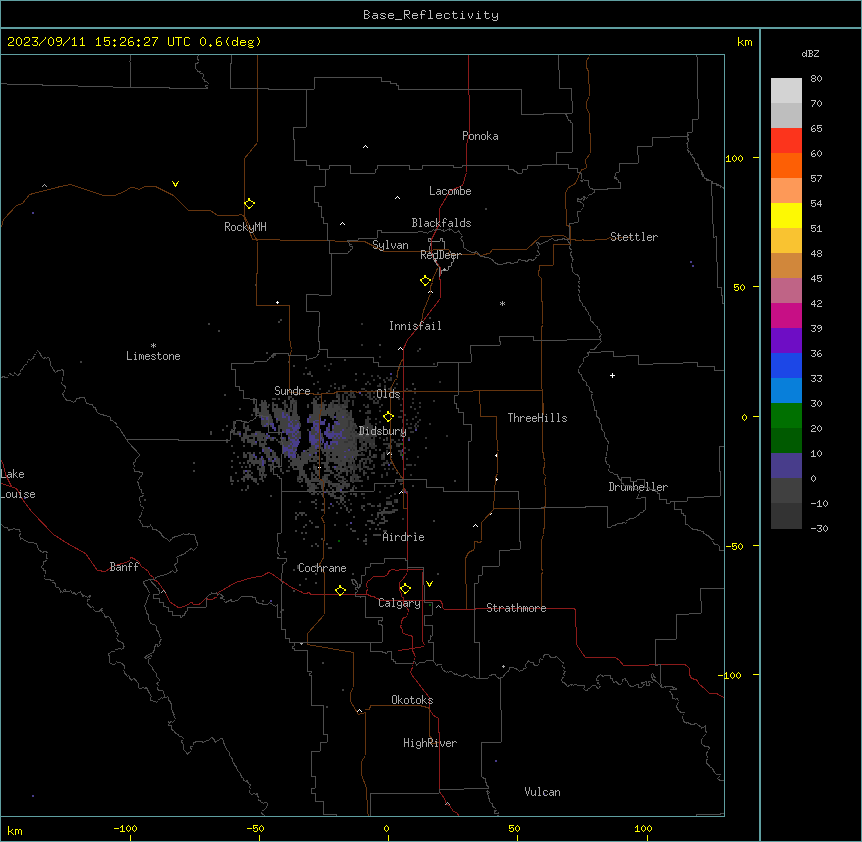Select the 57 dBZ light orange swatch
The width and height of the screenshot is (862, 842).
click(786, 190)
